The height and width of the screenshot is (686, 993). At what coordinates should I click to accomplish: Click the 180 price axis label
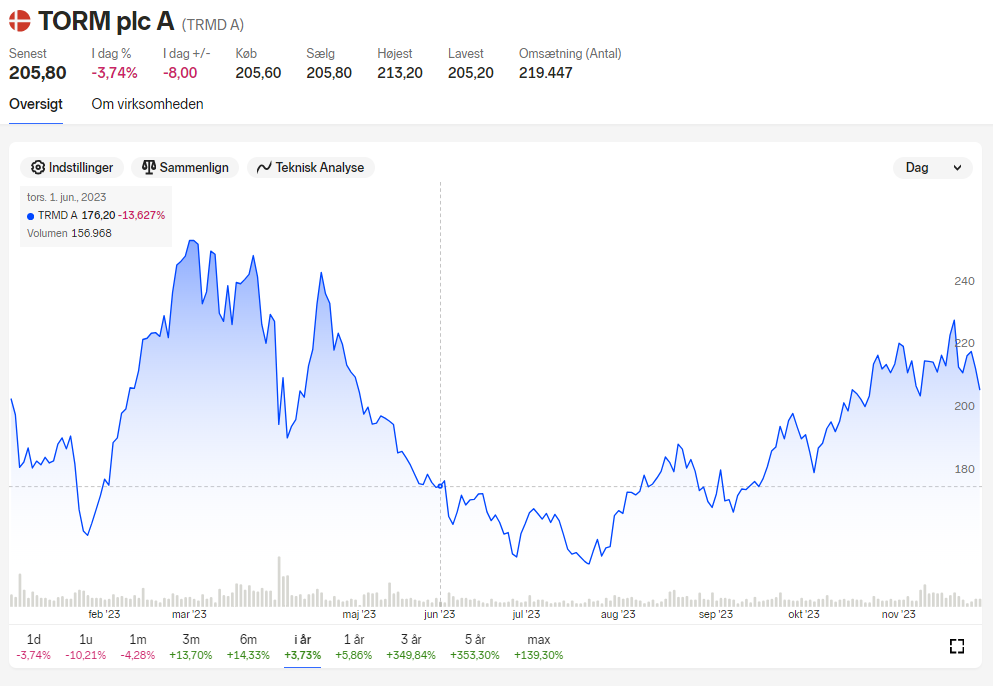(965, 469)
